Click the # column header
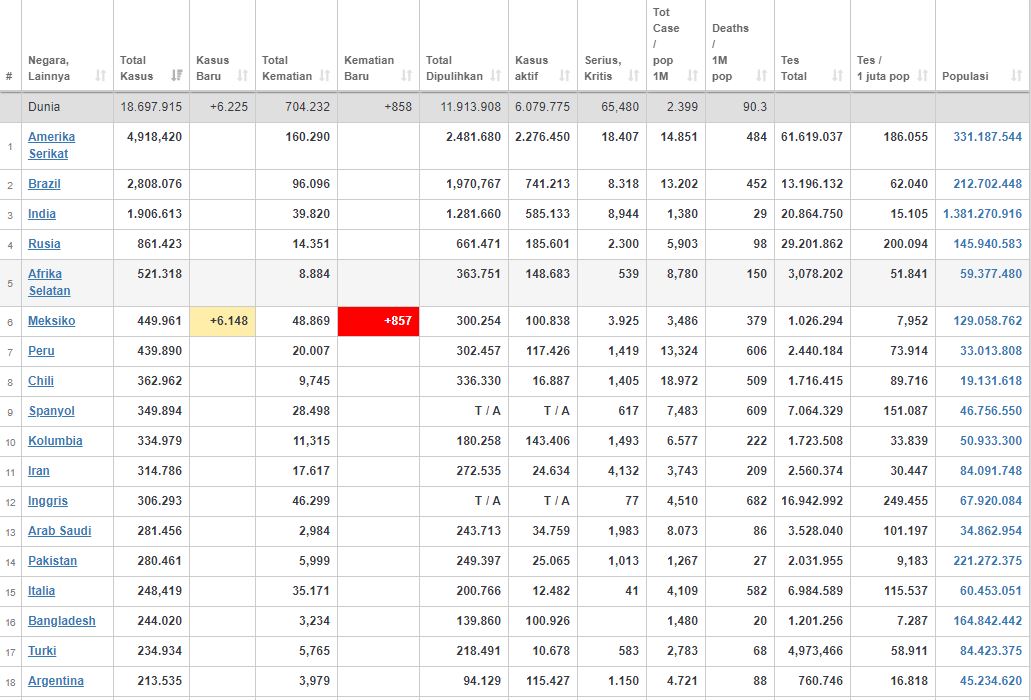The height and width of the screenshot is (700, 1031). tap(9, 76)
